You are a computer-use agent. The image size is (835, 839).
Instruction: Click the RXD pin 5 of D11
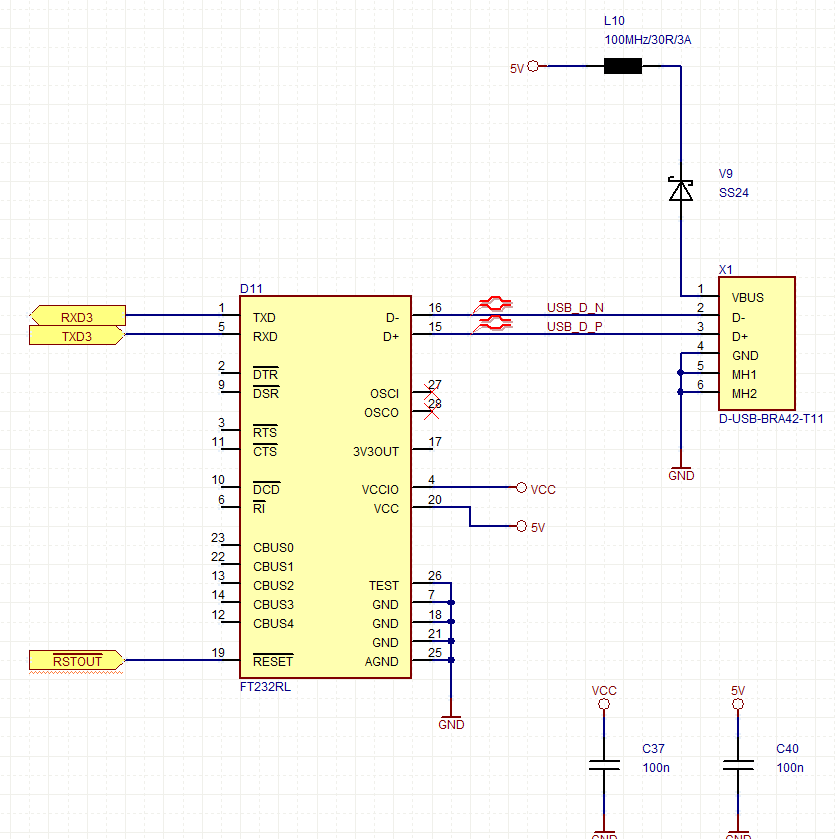coord(230,334)
